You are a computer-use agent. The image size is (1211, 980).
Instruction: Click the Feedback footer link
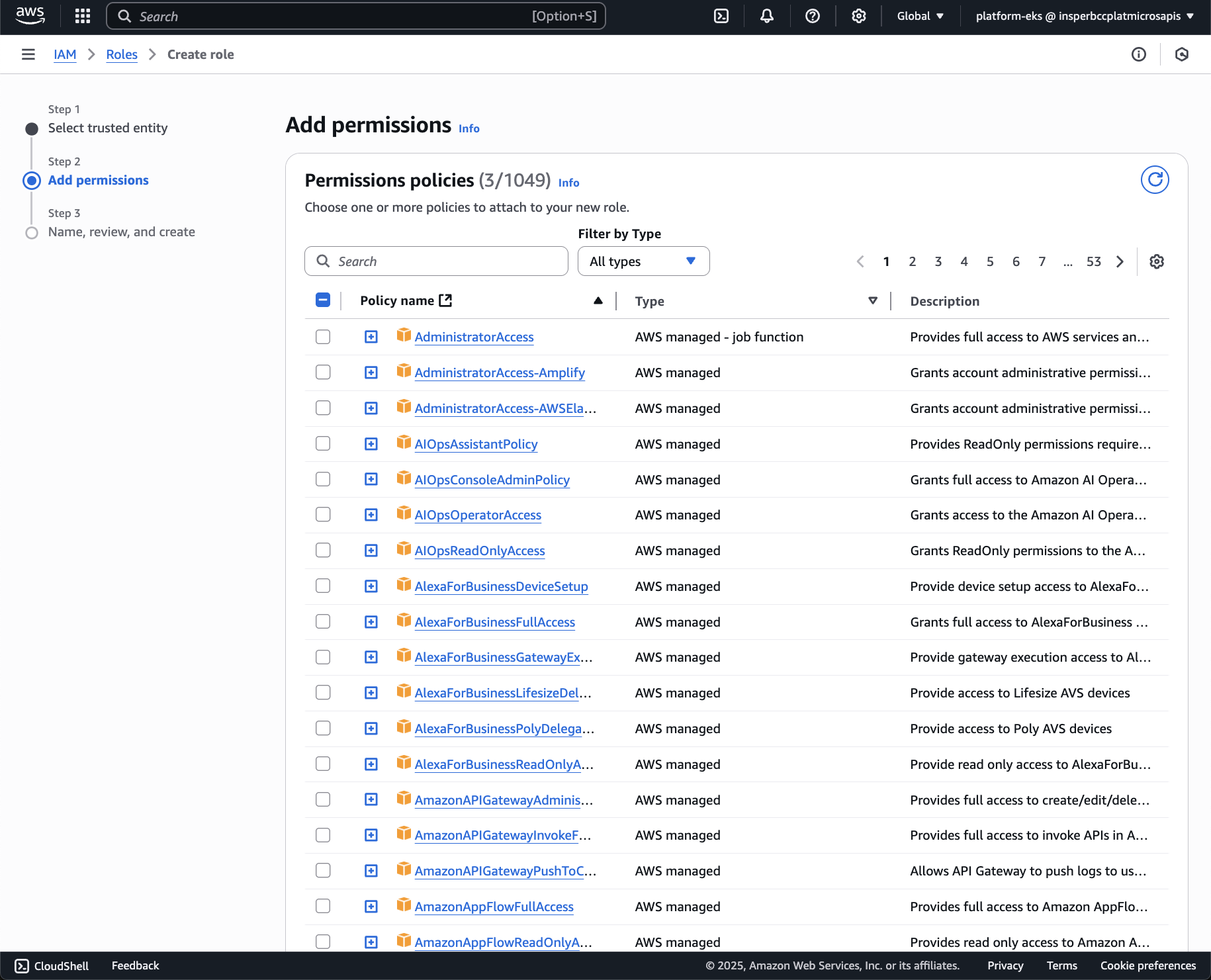click(136, 966)
